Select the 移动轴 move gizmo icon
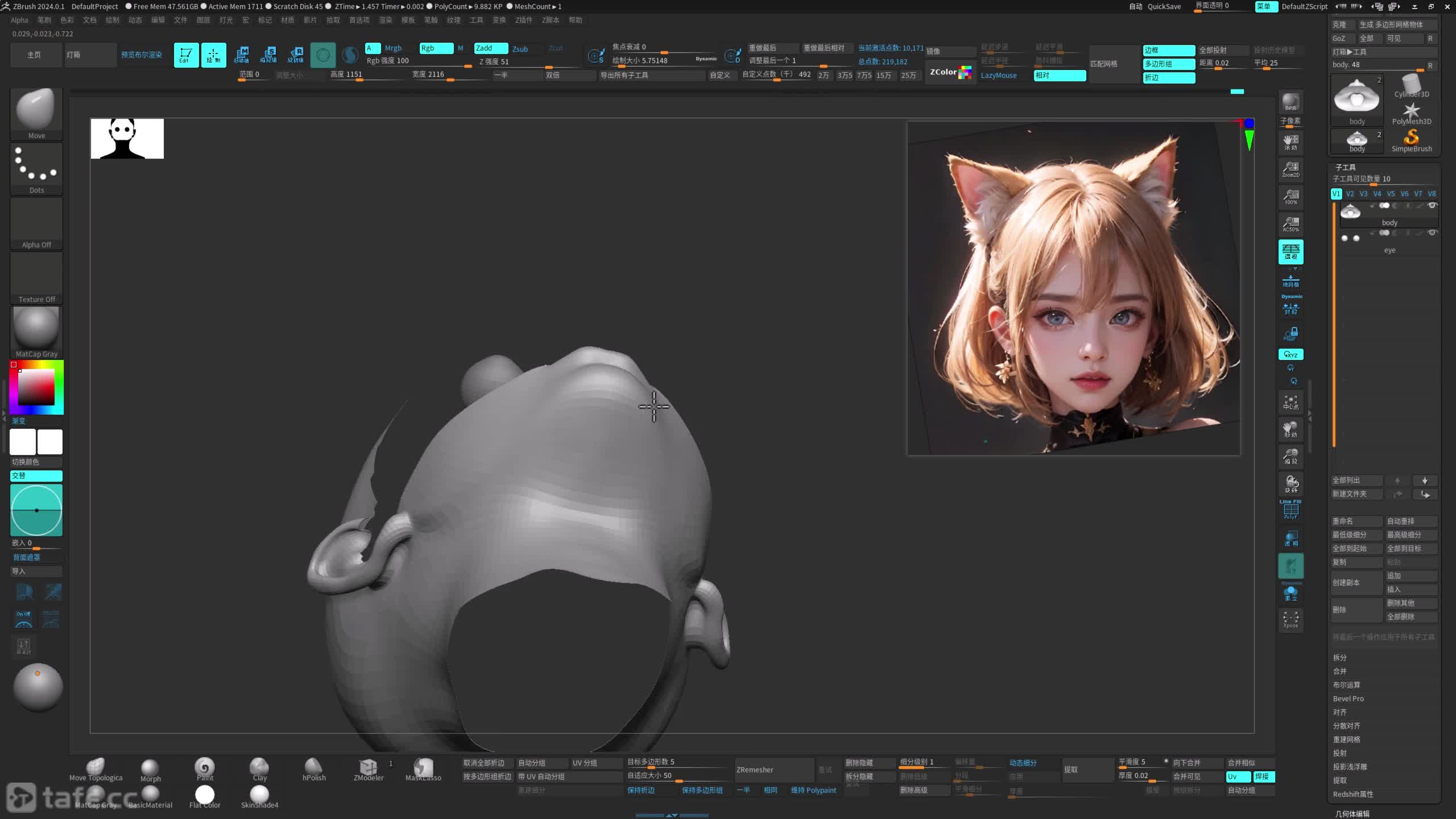Viewport: 1456px width, 819px height. (x=241, y=55)
